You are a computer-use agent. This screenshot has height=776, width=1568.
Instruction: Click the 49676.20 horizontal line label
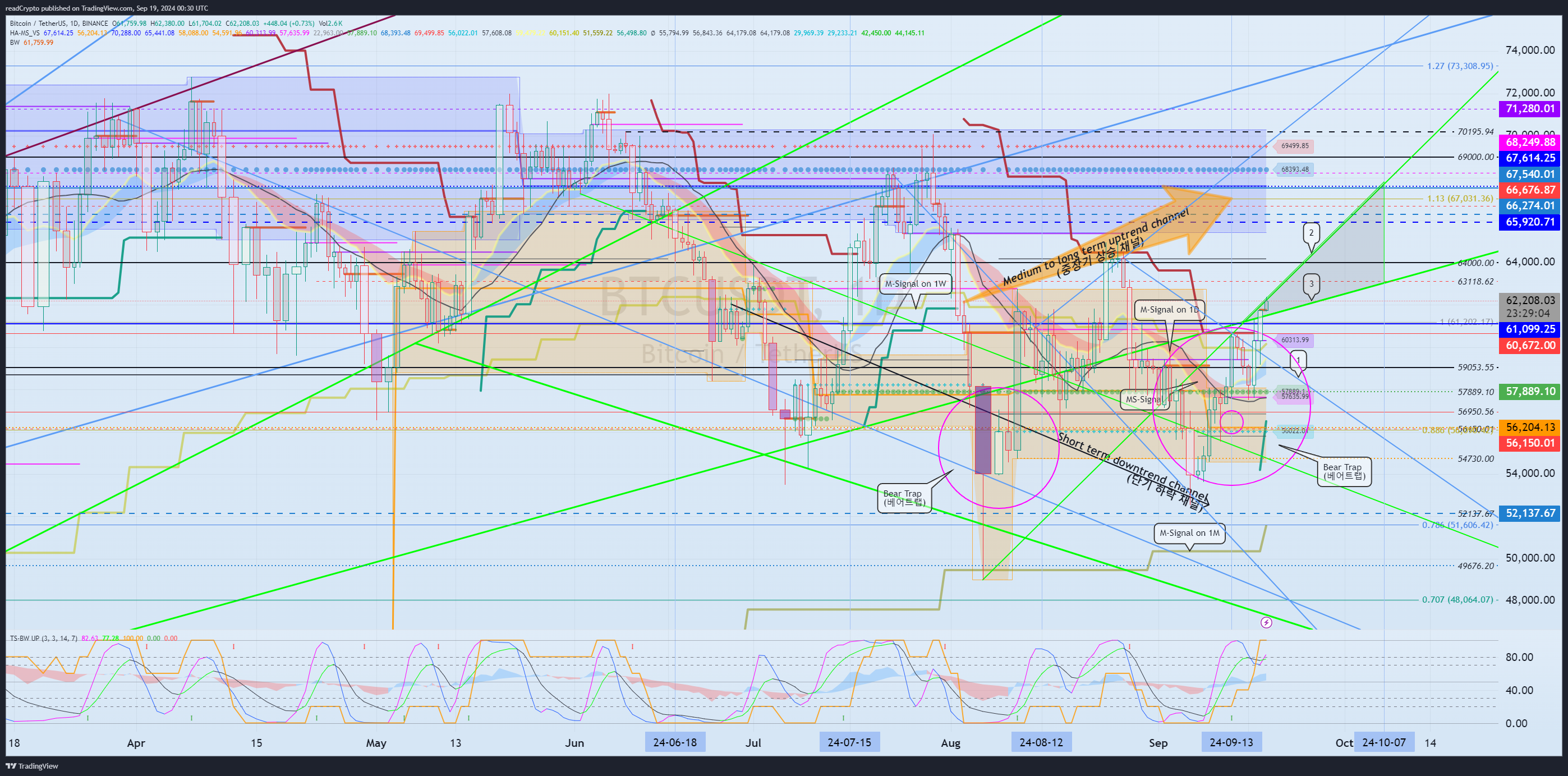tap(1475, 566)
